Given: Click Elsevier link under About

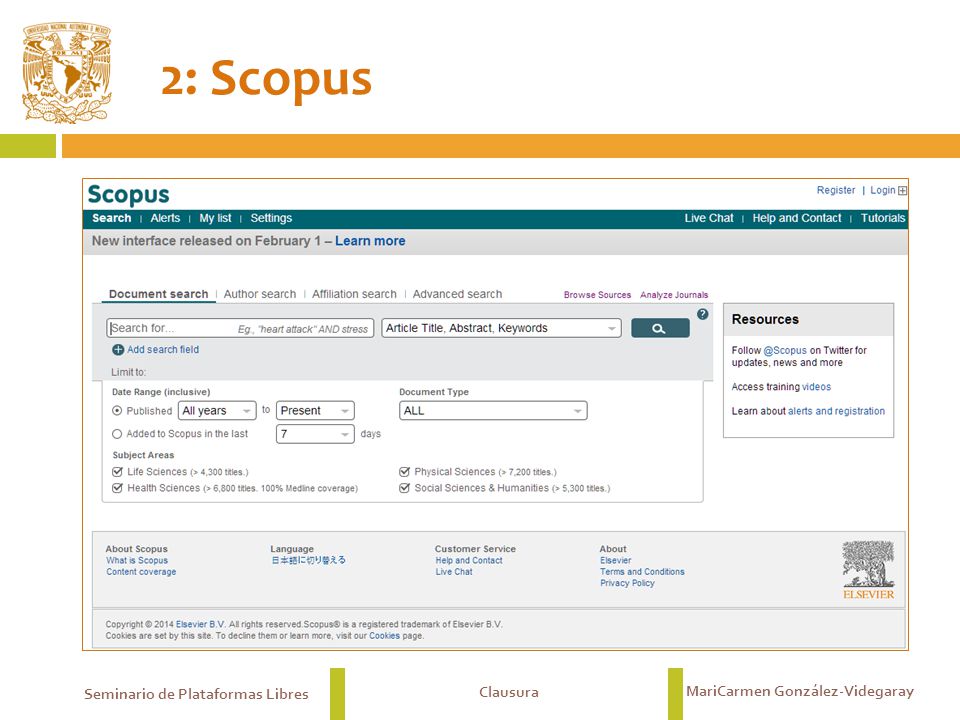Looking at the screenshot, I should pos(615,560).
